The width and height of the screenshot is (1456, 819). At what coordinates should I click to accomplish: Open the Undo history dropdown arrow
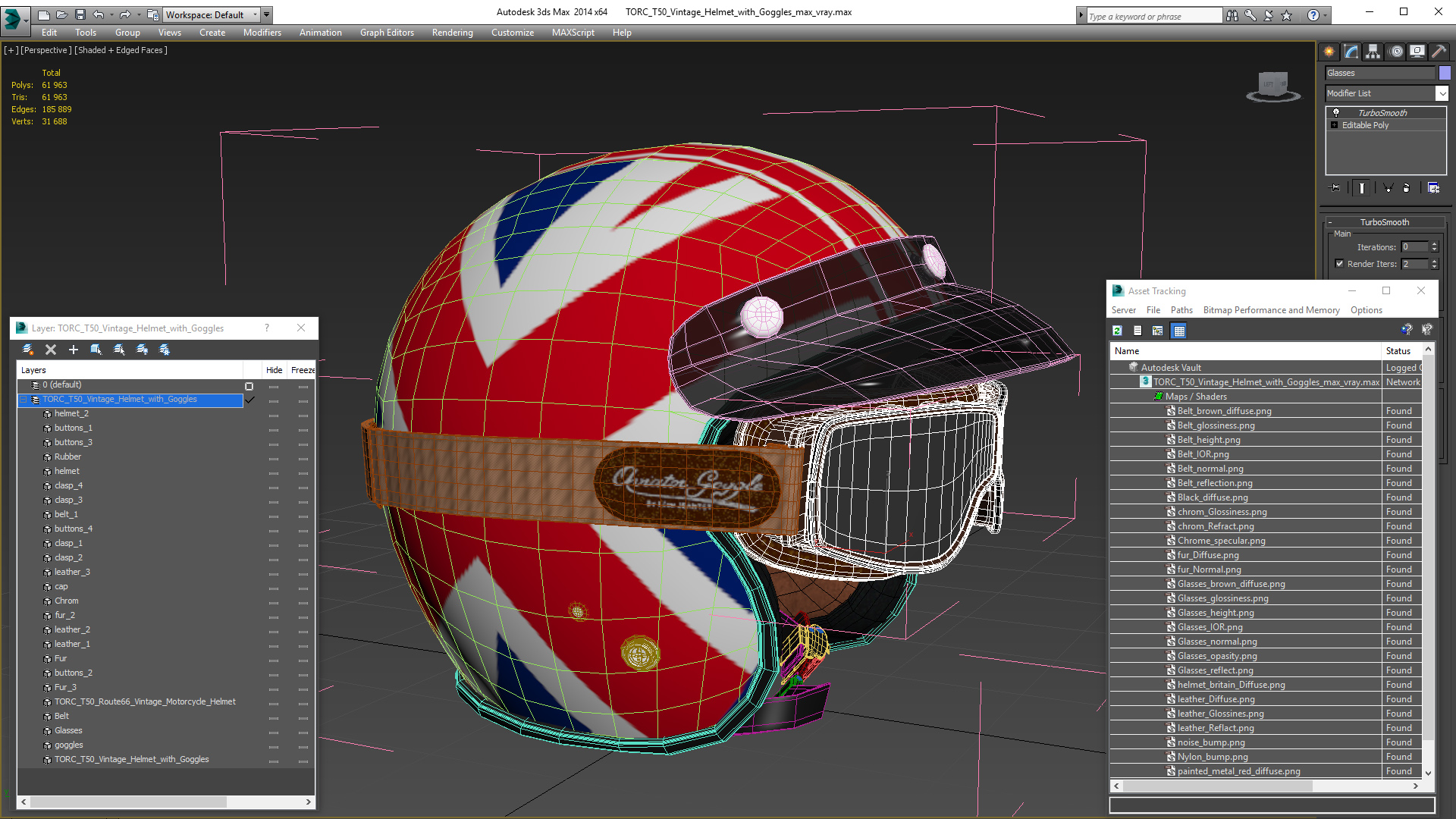[111, 14]
